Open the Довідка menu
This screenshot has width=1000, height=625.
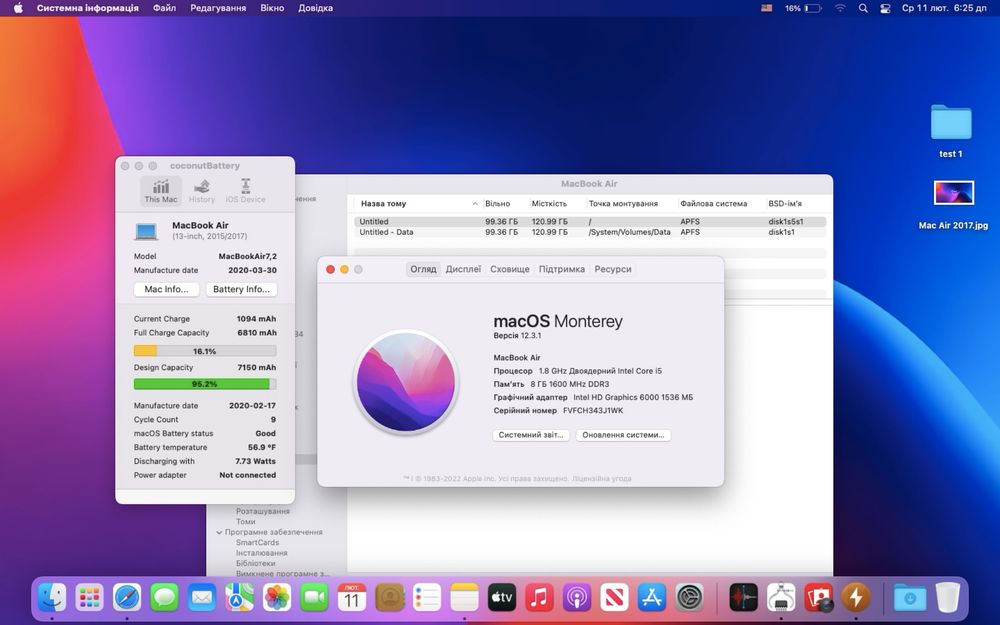pyautogui.click(x=316, y=8)
